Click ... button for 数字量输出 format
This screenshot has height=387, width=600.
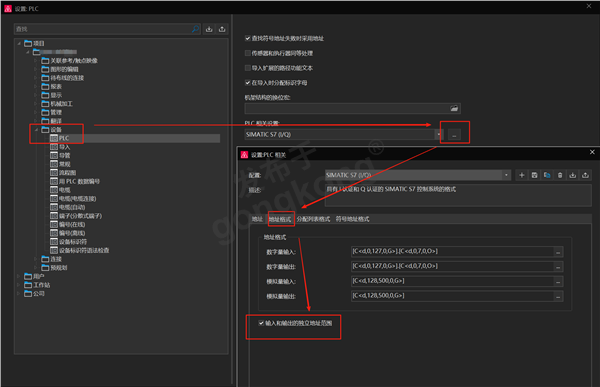[x=558, y=267]
